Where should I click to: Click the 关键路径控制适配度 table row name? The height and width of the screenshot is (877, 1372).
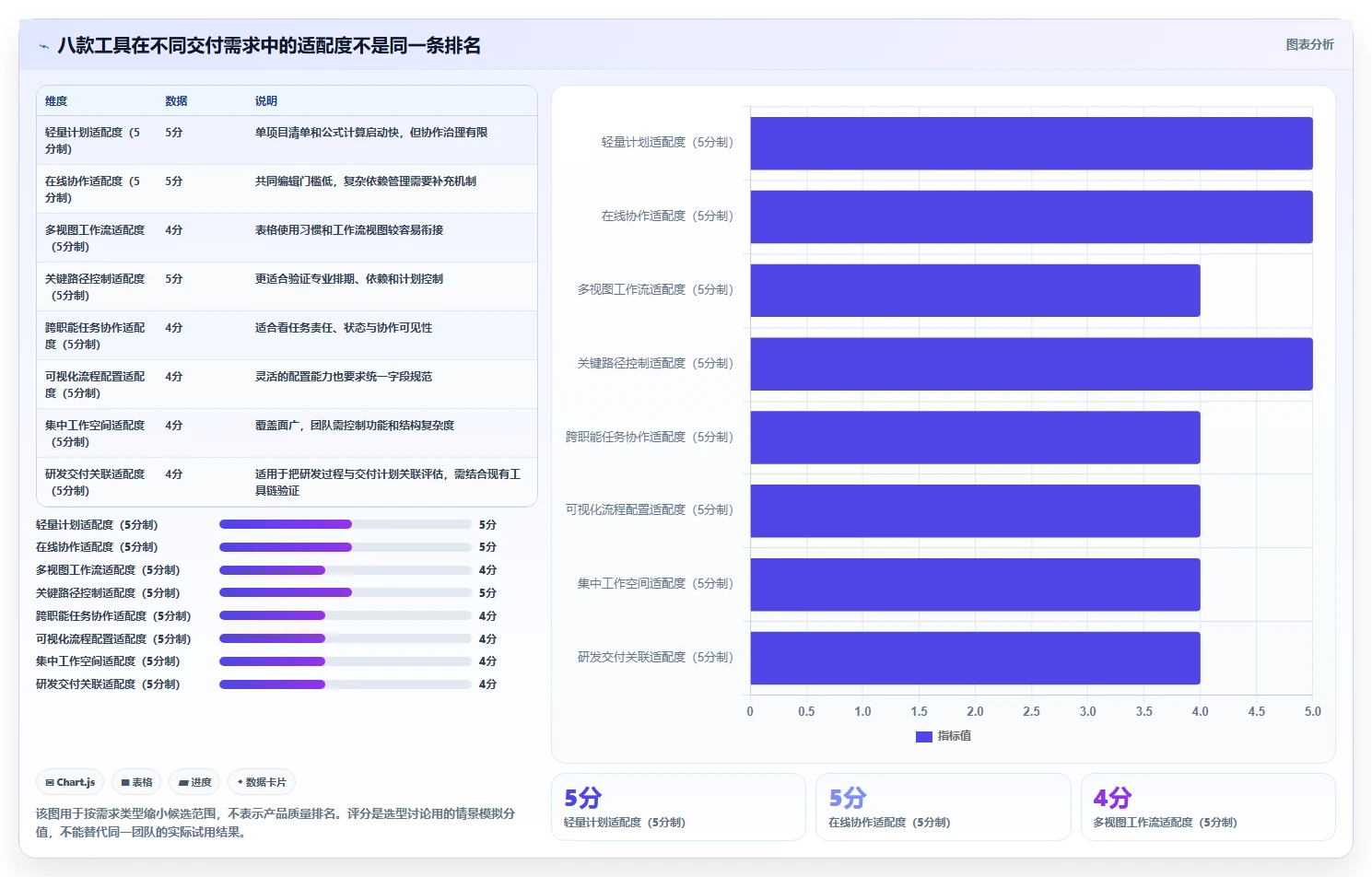(95, 287)
